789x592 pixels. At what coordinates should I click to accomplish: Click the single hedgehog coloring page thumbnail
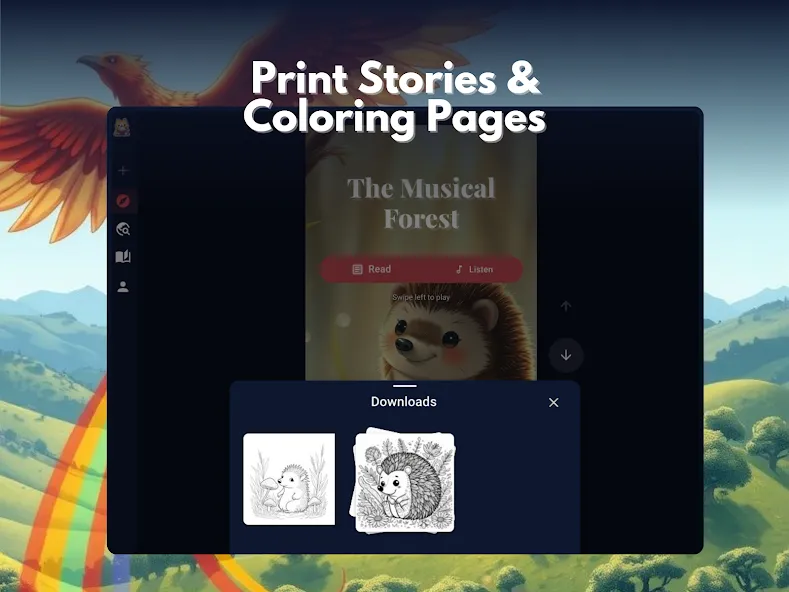click(x=289, y=479)
